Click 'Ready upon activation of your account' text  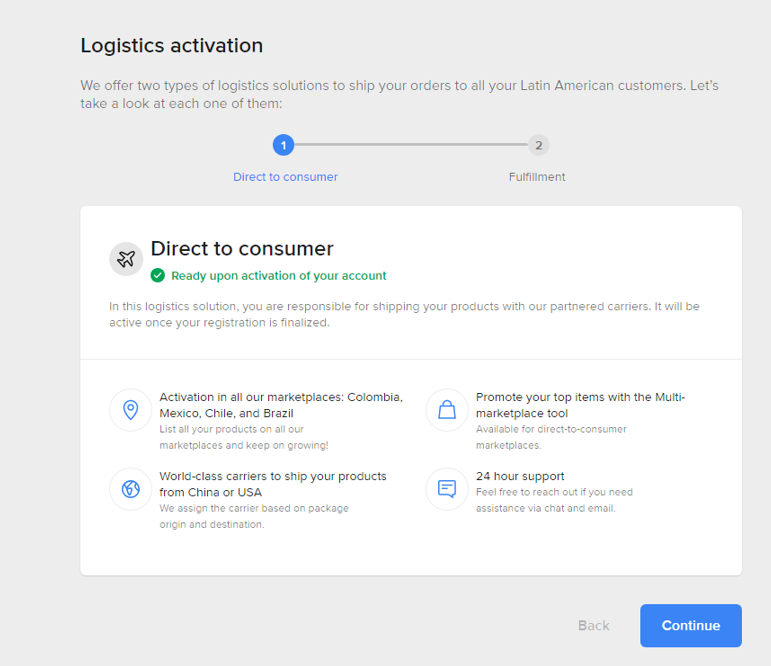point(279,276)
